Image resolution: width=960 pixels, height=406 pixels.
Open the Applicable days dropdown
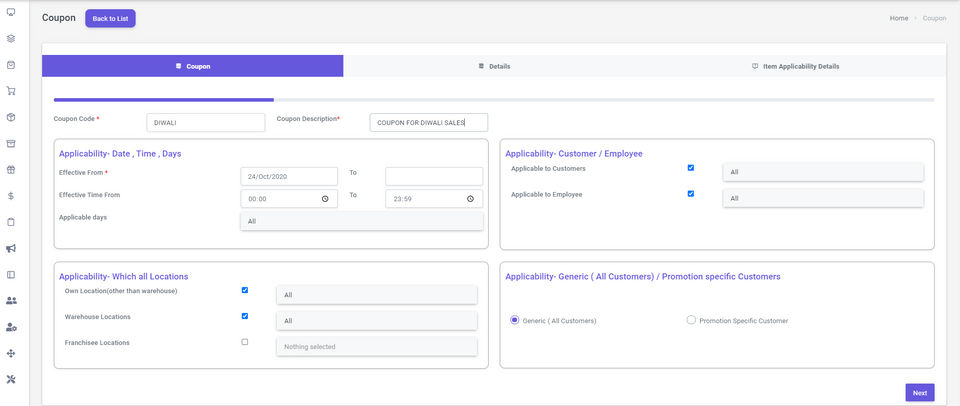(x=361, y=221)
